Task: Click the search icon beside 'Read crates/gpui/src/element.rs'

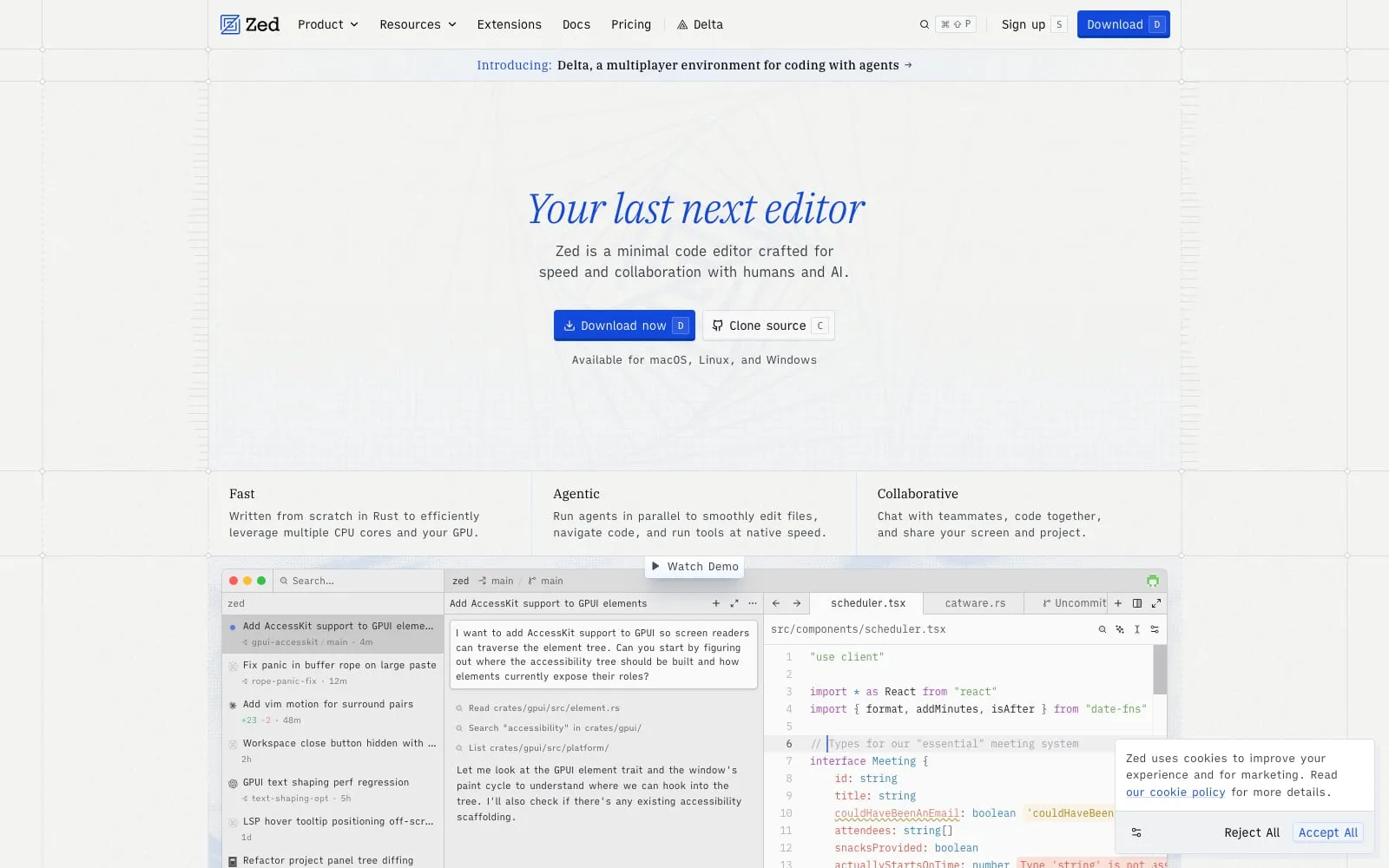Action: [459, 708]
